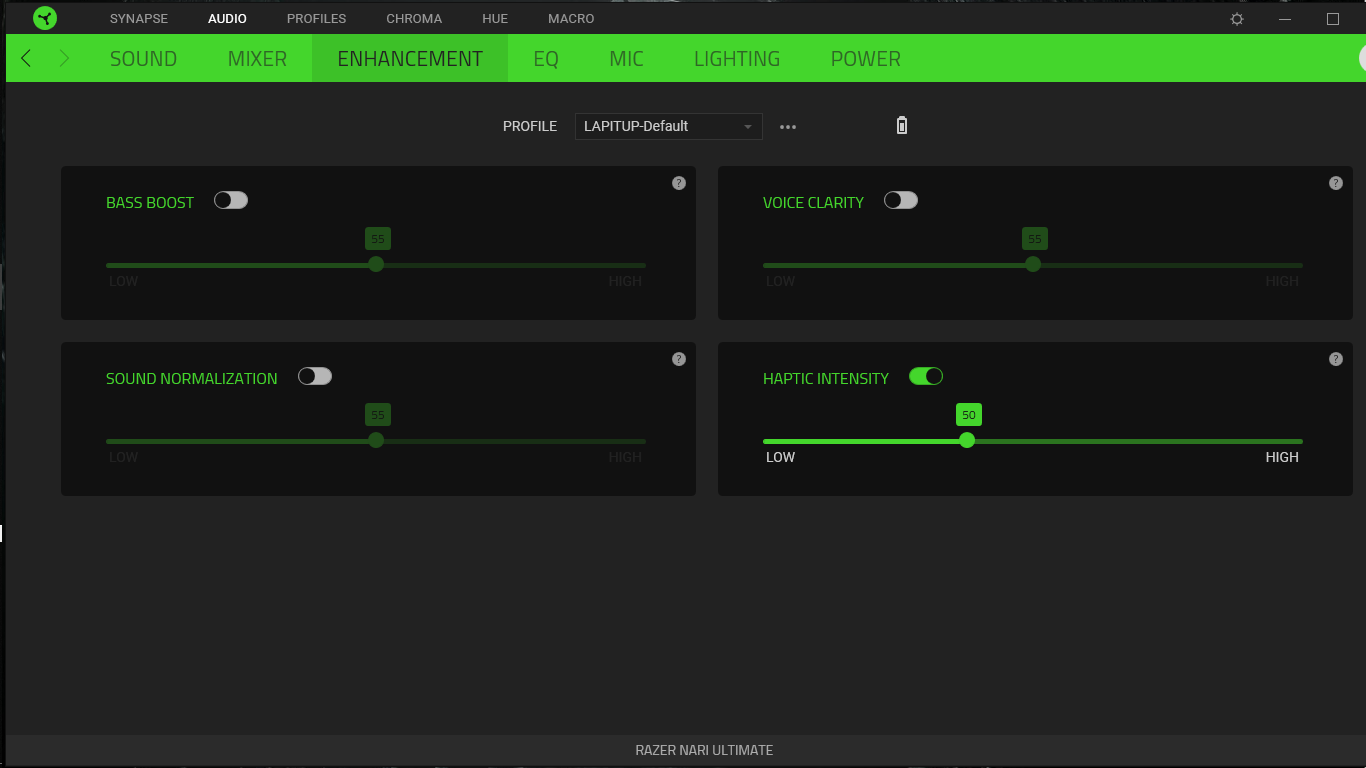Open the Profiles menu
Screen dimensions: 1366x768
[x=316, y=18]
